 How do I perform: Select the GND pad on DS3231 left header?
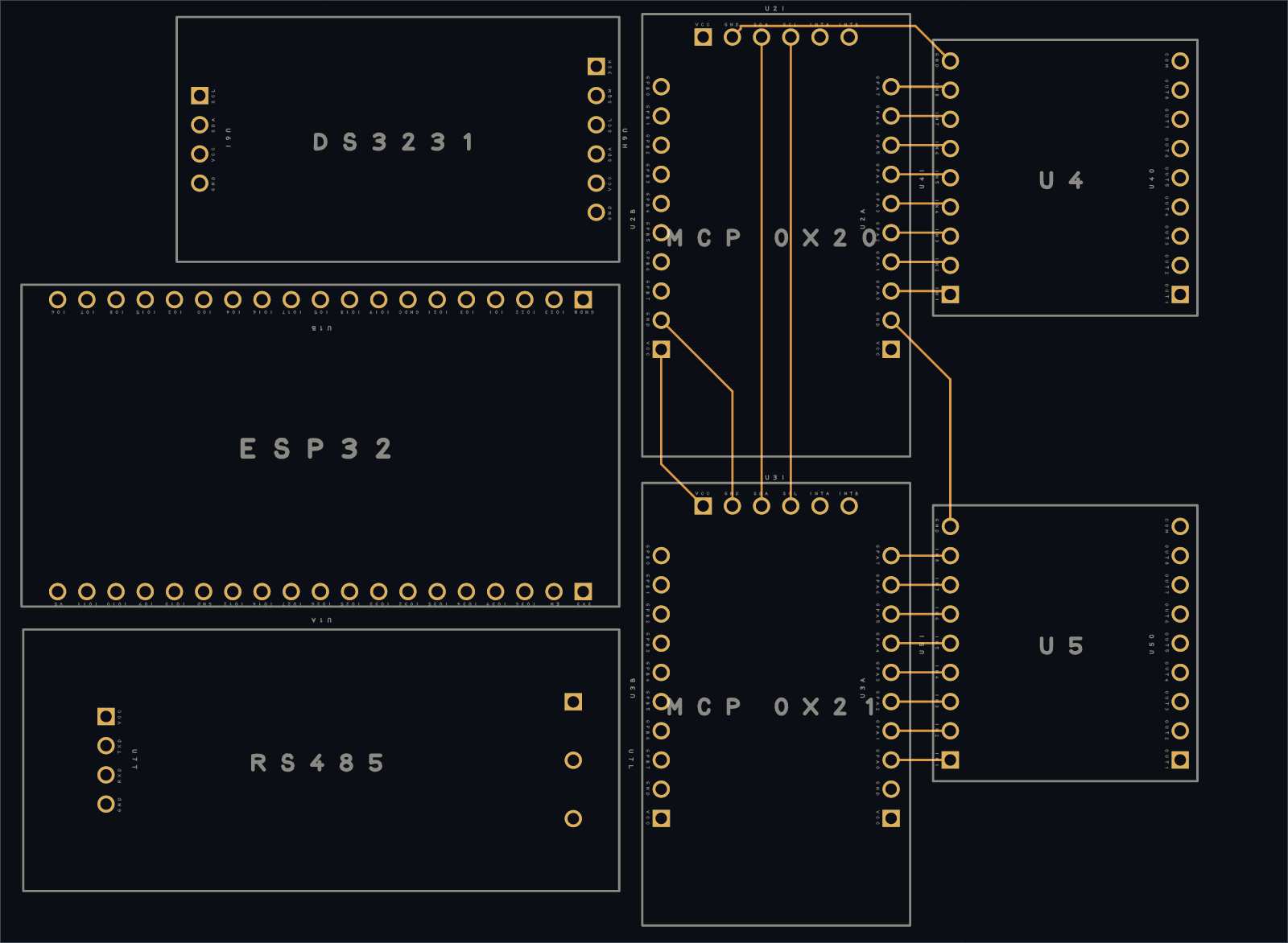tap(200, 183)
